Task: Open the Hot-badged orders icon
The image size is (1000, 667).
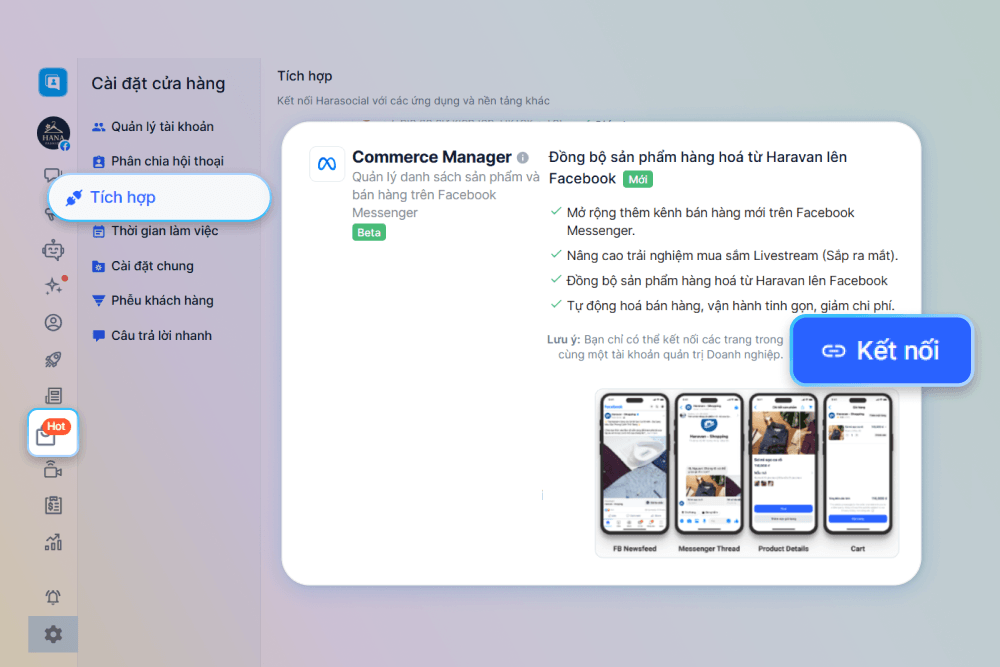Action: tap(53, 433)
